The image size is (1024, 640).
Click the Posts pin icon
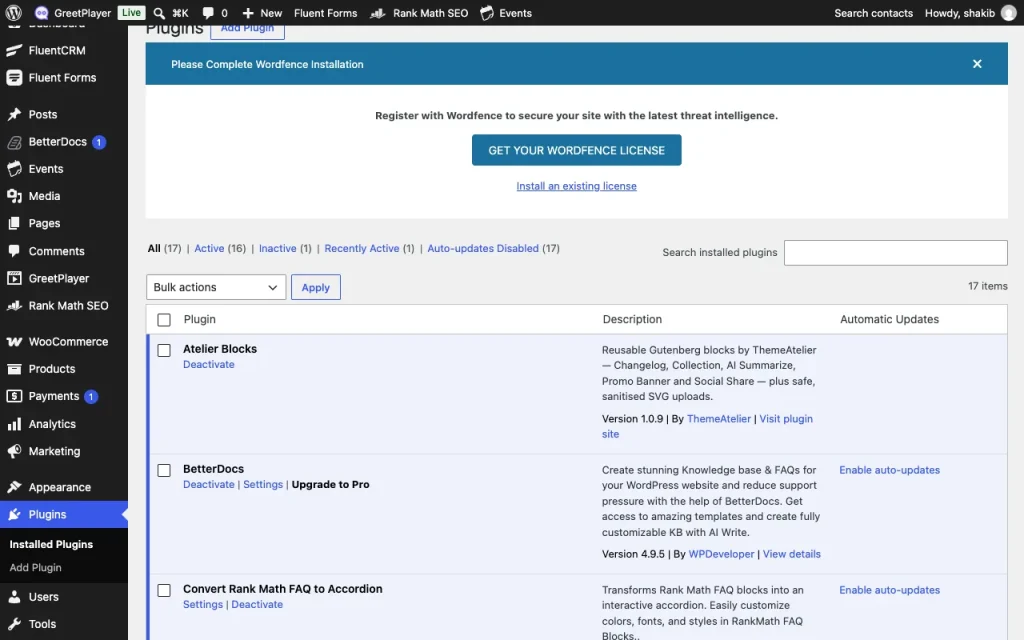pyautogui.click(x=14, y=114)
